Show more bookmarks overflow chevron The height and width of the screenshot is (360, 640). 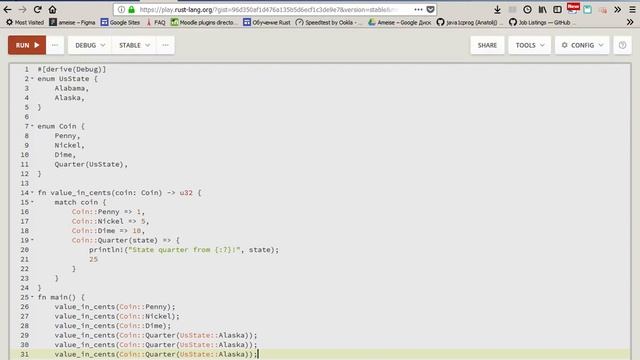[x=630, y=22]
